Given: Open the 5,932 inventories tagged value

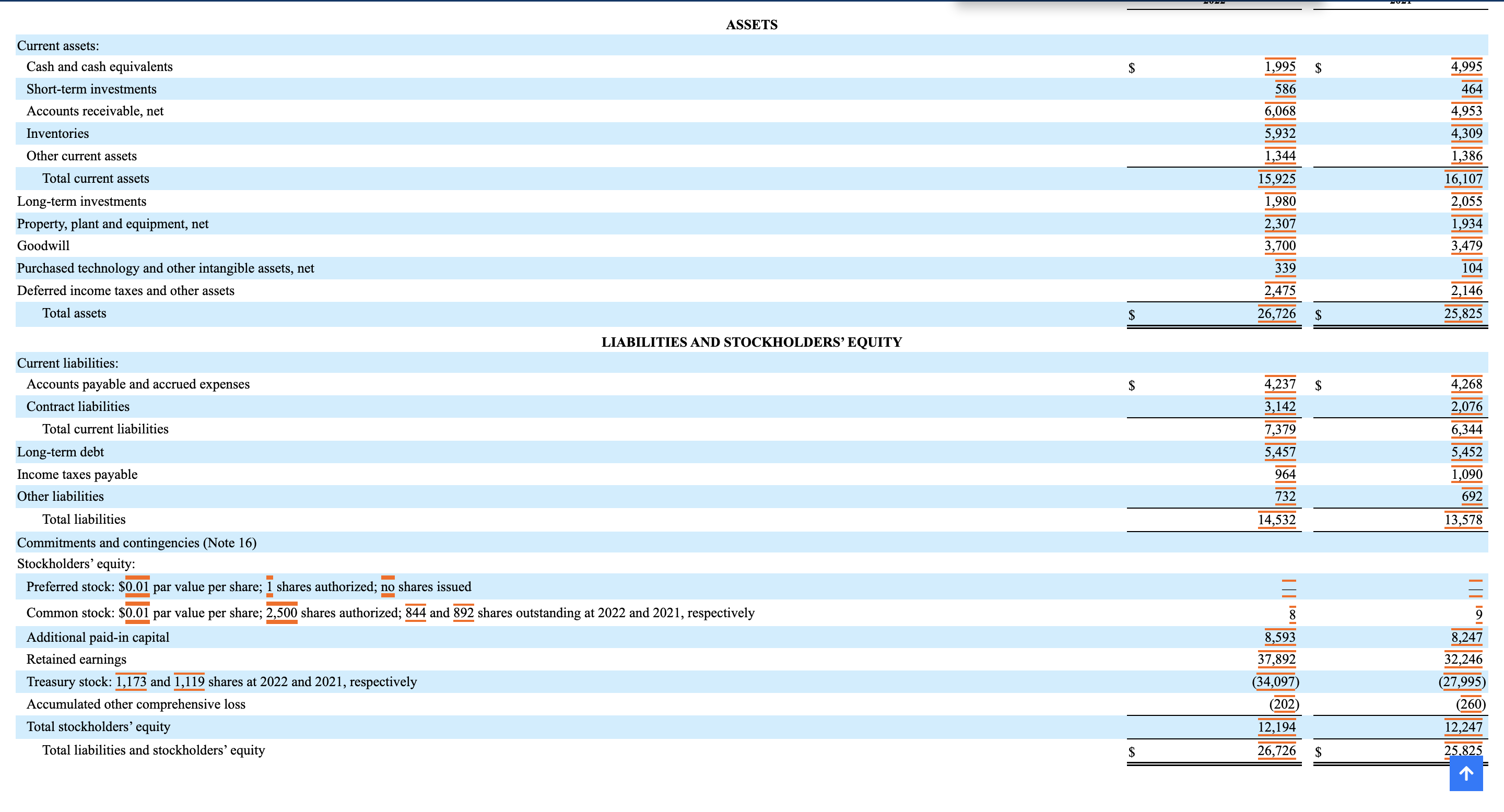Looking at the screenshot, I should [x=1280, y=134].
